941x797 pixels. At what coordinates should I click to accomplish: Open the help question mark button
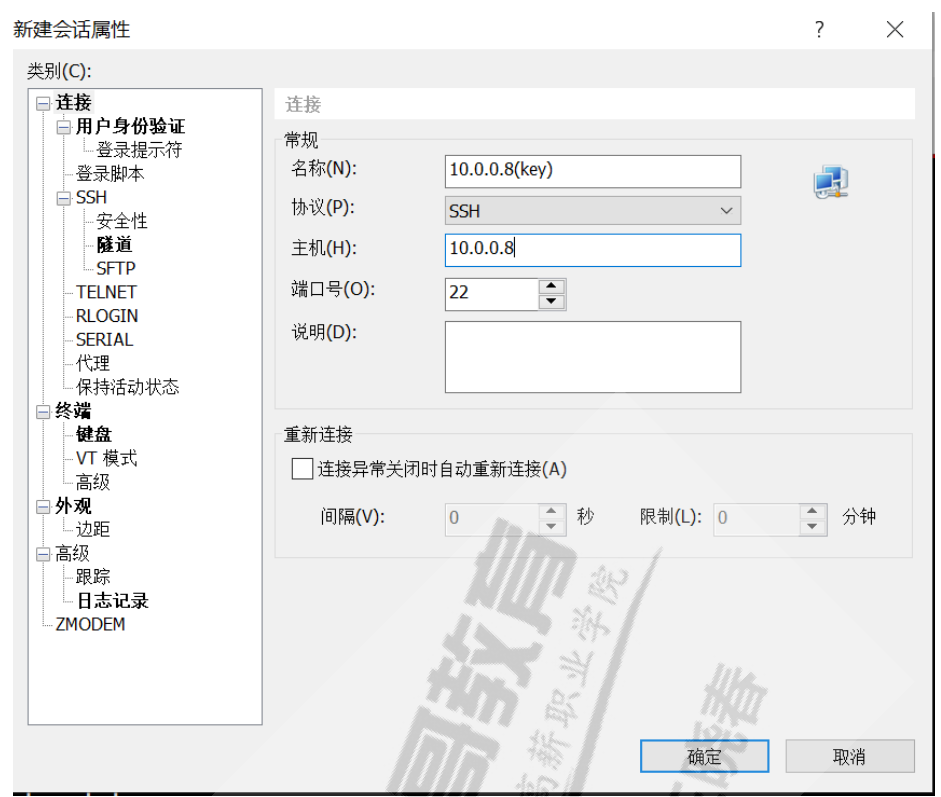click(x=819, y=29)
